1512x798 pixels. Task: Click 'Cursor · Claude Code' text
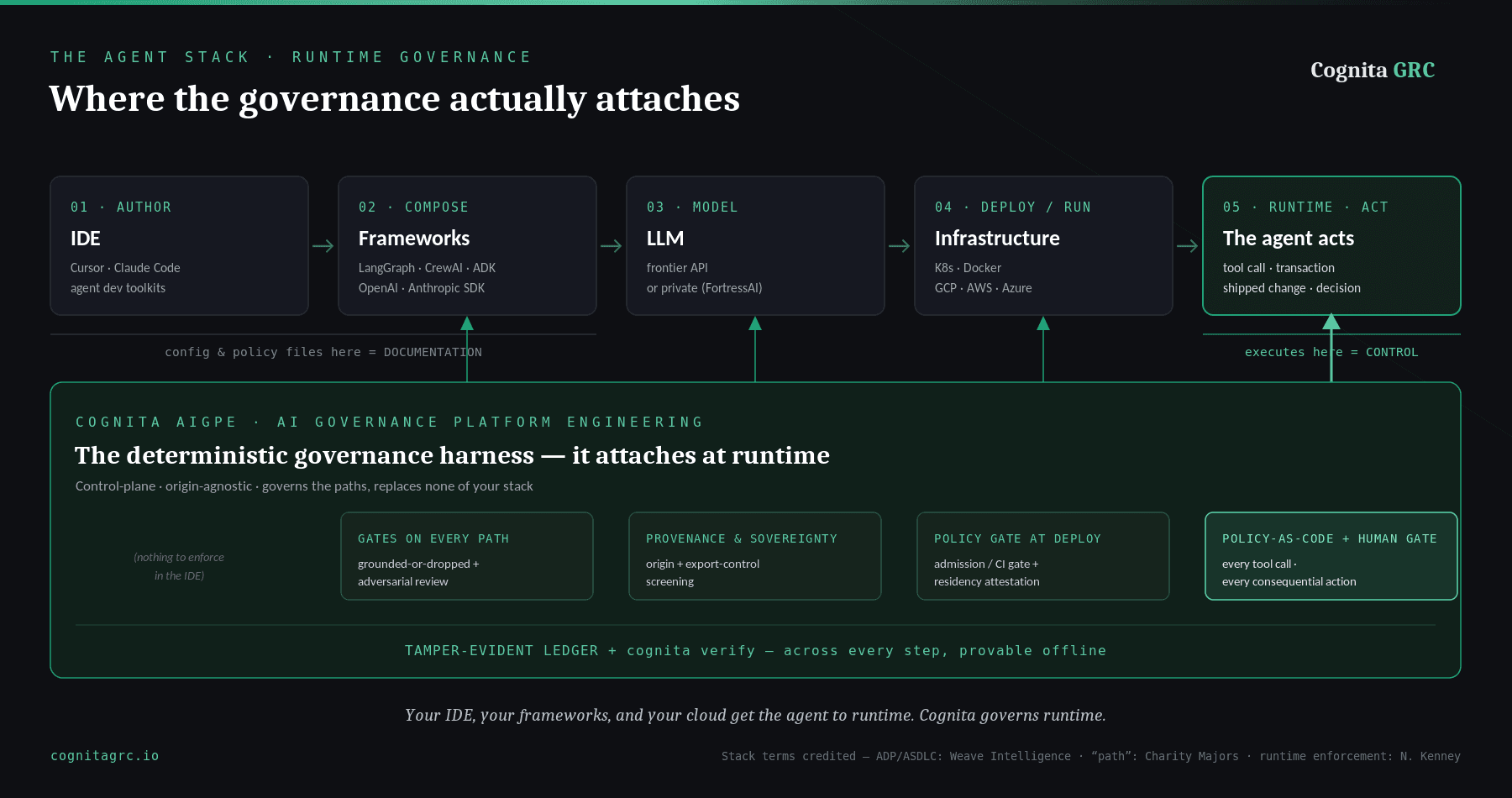125,268
